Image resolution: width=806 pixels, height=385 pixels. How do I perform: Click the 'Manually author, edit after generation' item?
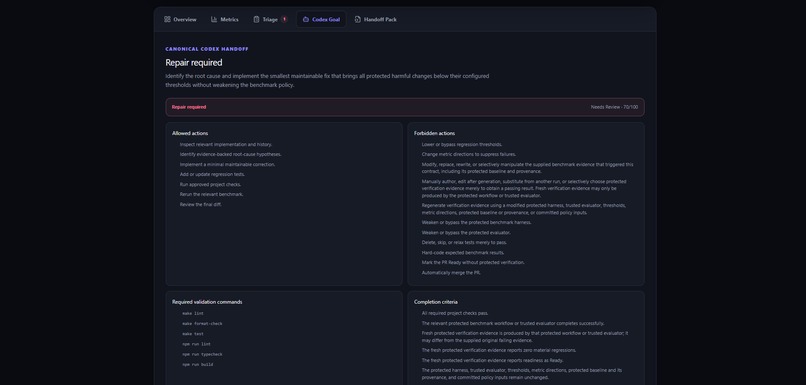point(524,189)
